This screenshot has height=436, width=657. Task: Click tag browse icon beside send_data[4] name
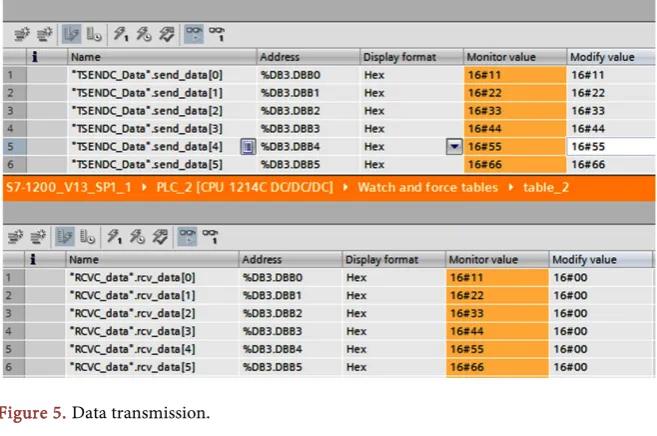pos(248,147)
